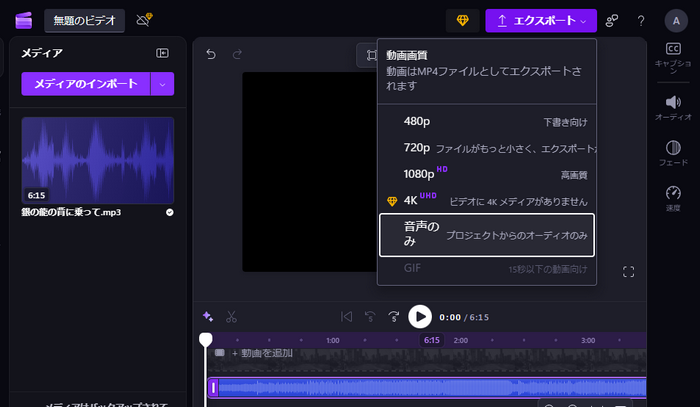Click the 動画画質 header text
Screen dimensions: 700x407
tap(407, 55)
